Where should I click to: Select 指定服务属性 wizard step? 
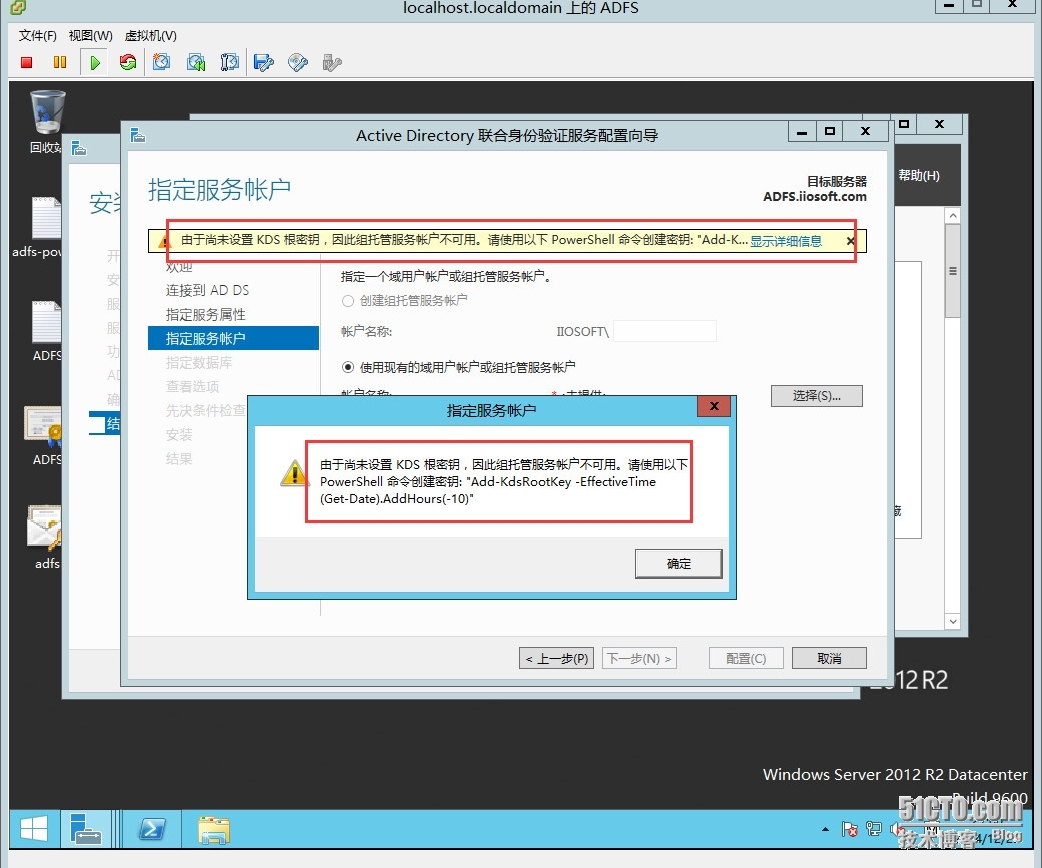(205, 314)
